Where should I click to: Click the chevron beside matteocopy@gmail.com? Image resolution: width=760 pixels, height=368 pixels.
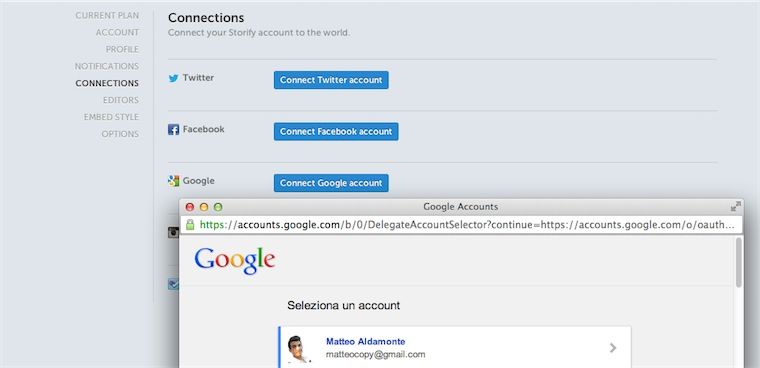613,348
